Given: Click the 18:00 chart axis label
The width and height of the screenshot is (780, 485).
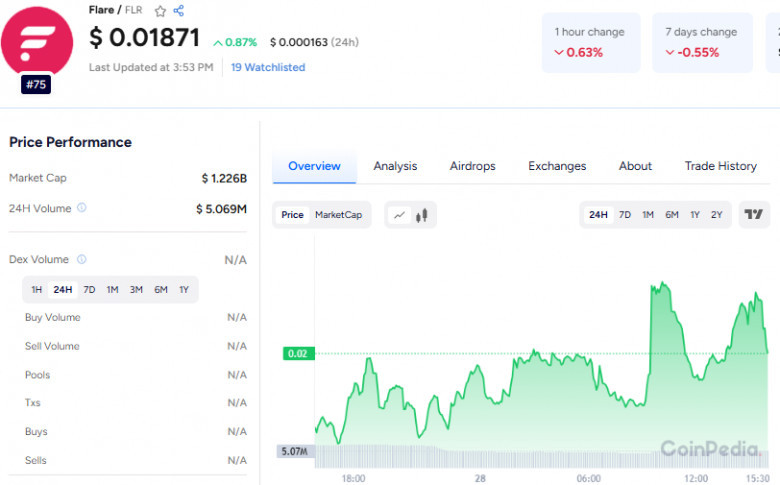Looking at the screenshot, I should (x=353, y=479).
